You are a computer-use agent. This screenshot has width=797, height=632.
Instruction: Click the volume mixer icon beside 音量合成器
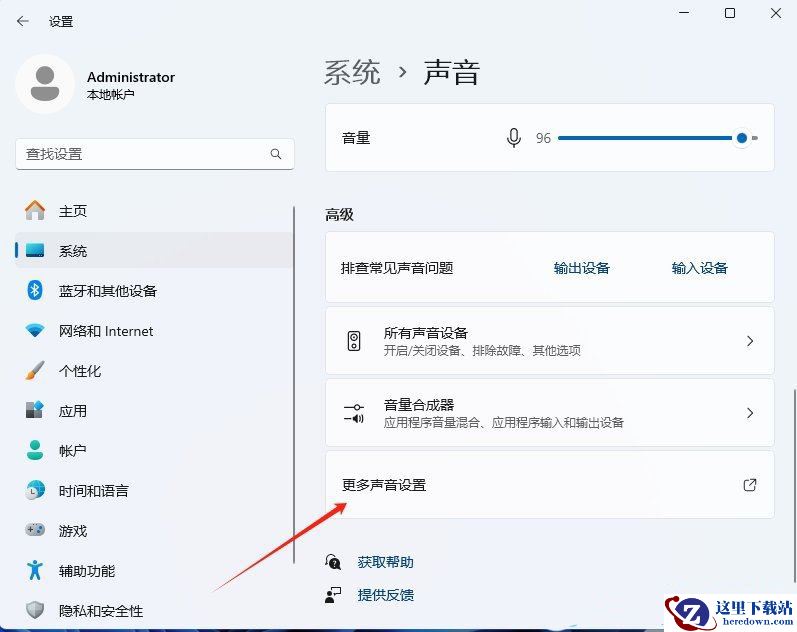[x=354, y=413]
